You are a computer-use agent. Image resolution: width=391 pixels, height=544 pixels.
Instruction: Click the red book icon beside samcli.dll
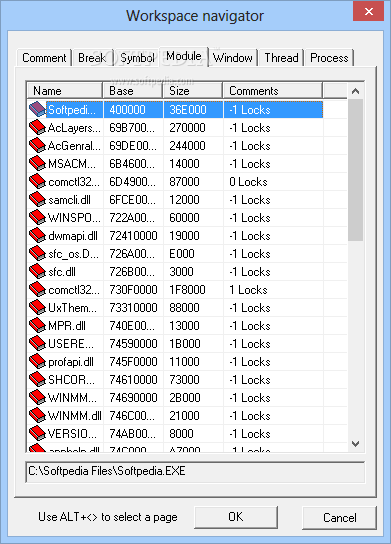pyautogui.click(x=37, y=200)
